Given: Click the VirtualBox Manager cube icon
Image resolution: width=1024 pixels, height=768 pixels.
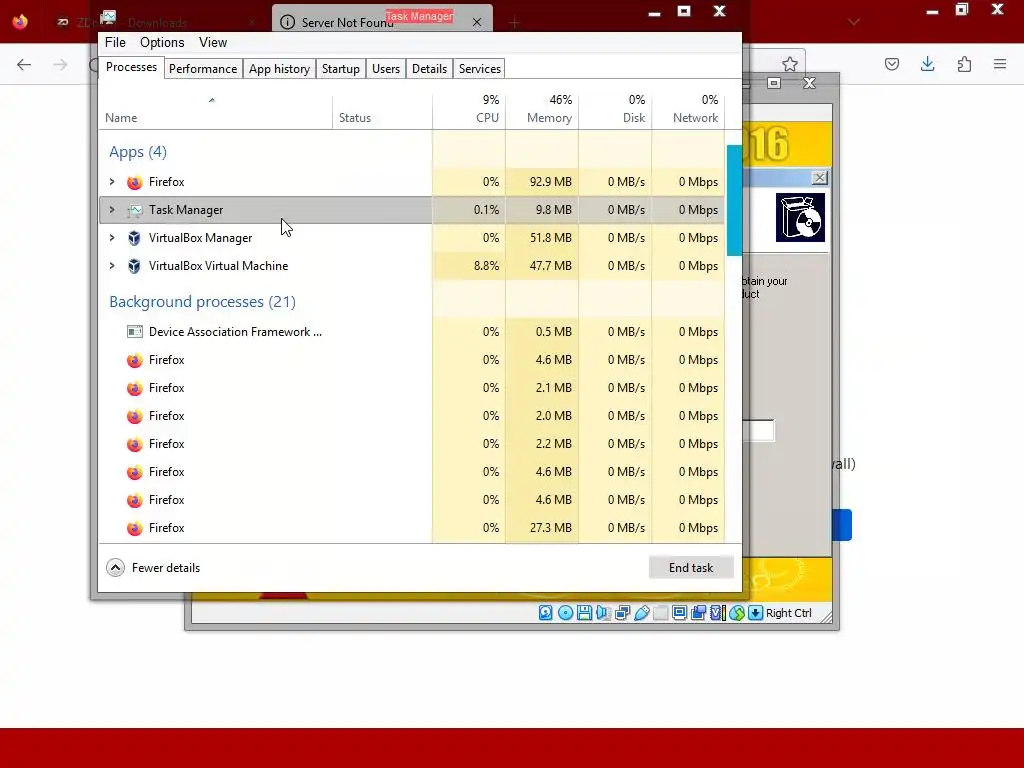Looking at the screenshot, I should tap(135, 238).
